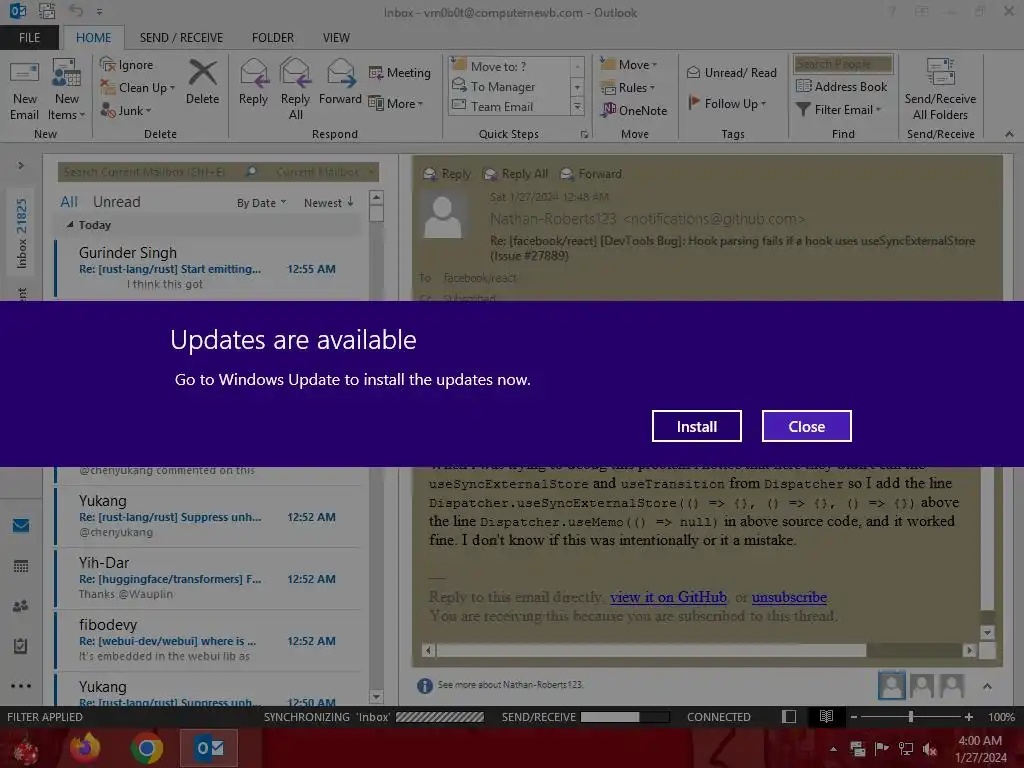Show All messages filter
This screenshot has height=768, width=1024.
(x=69, y=202)
